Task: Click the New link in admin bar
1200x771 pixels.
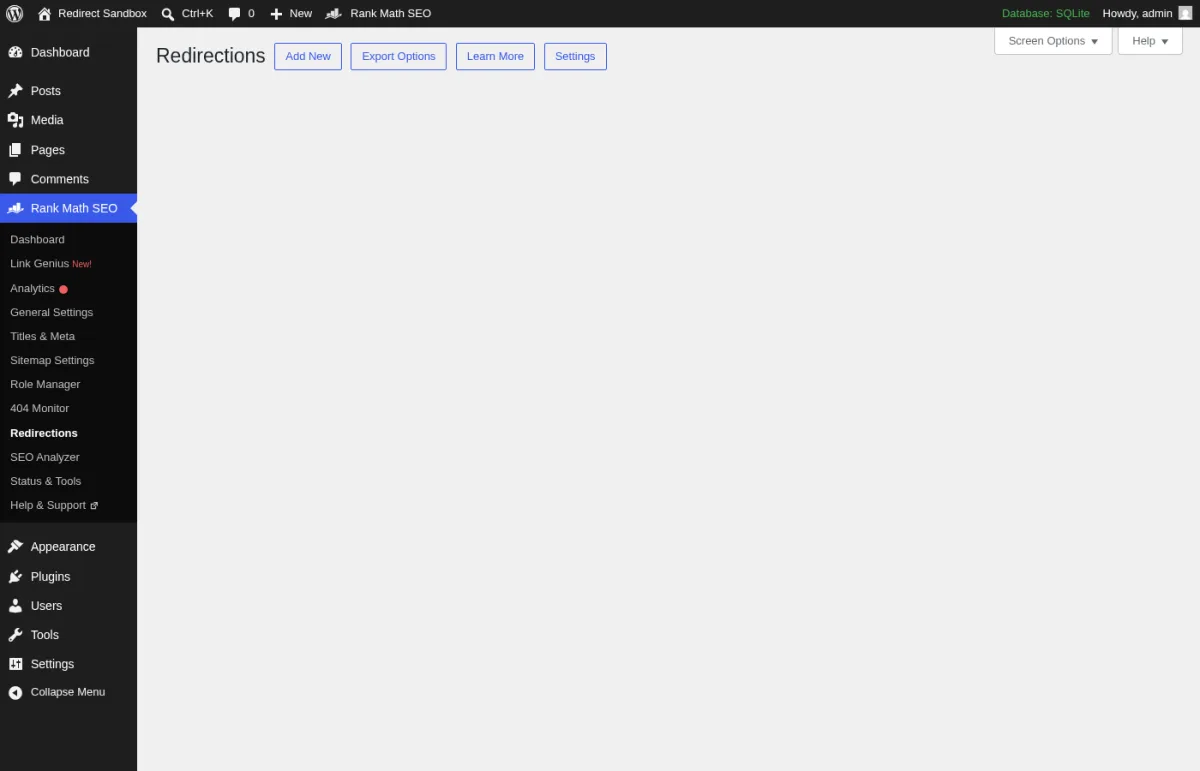Action: pos(301,14)
